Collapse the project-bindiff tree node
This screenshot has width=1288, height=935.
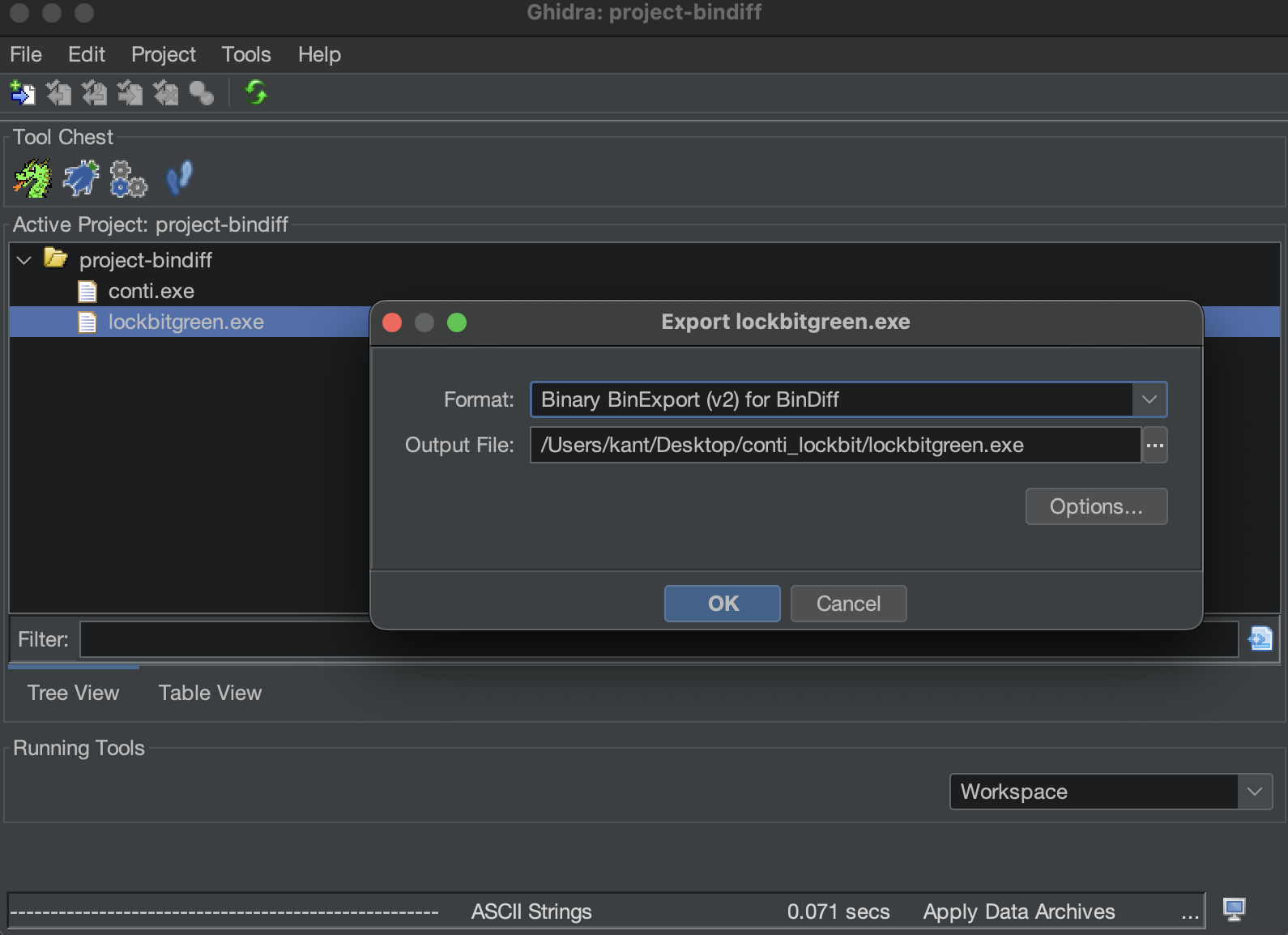(24, 260)
